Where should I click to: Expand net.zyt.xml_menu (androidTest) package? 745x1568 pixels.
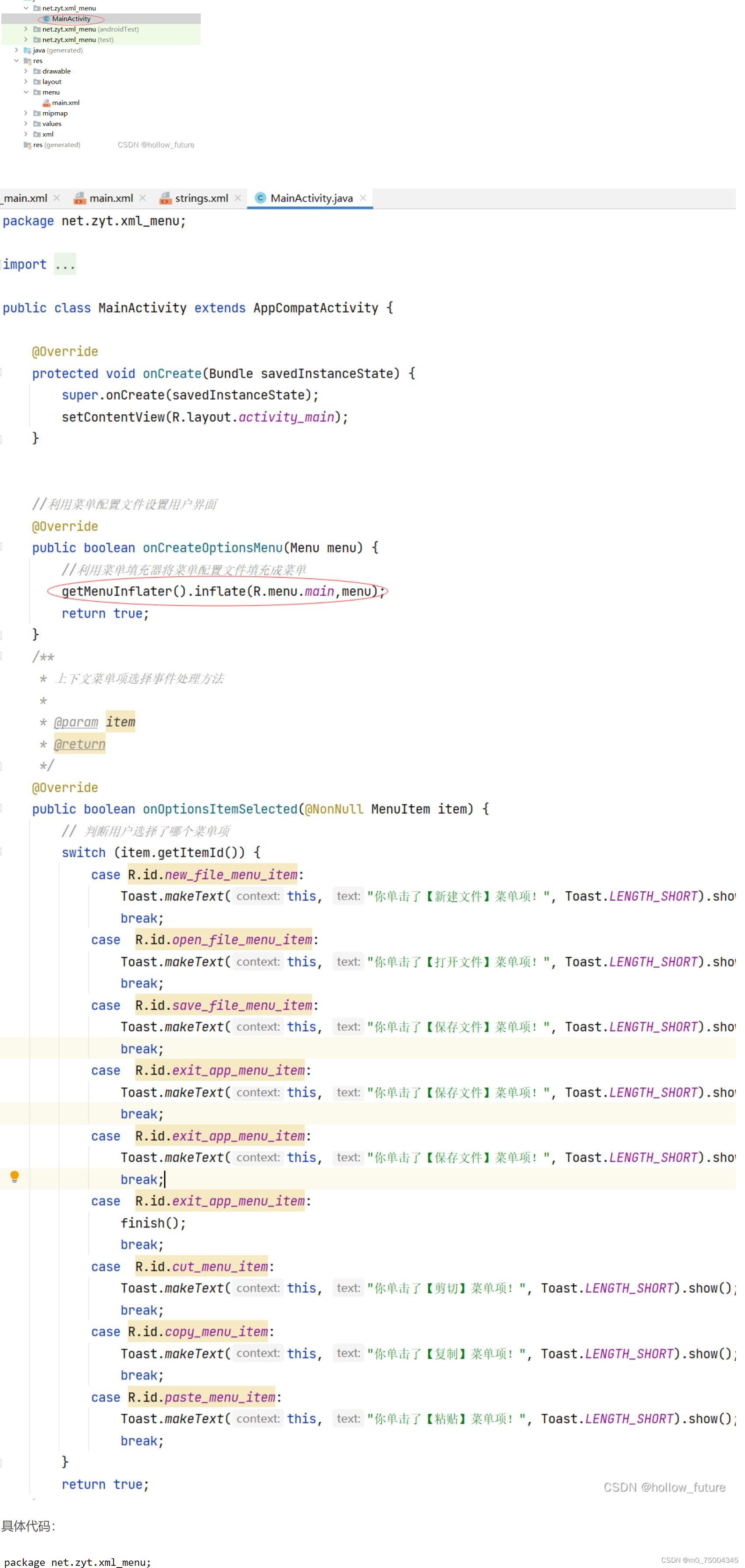[26, 29]
